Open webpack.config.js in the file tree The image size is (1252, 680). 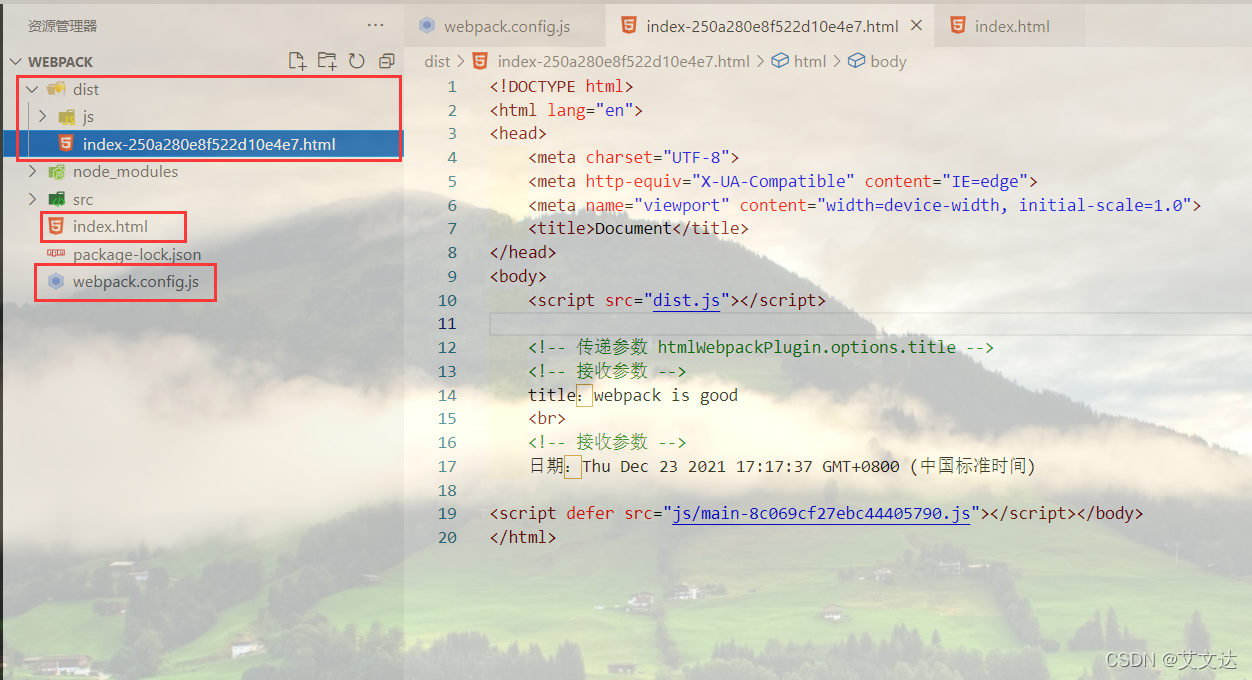(136, 282)
